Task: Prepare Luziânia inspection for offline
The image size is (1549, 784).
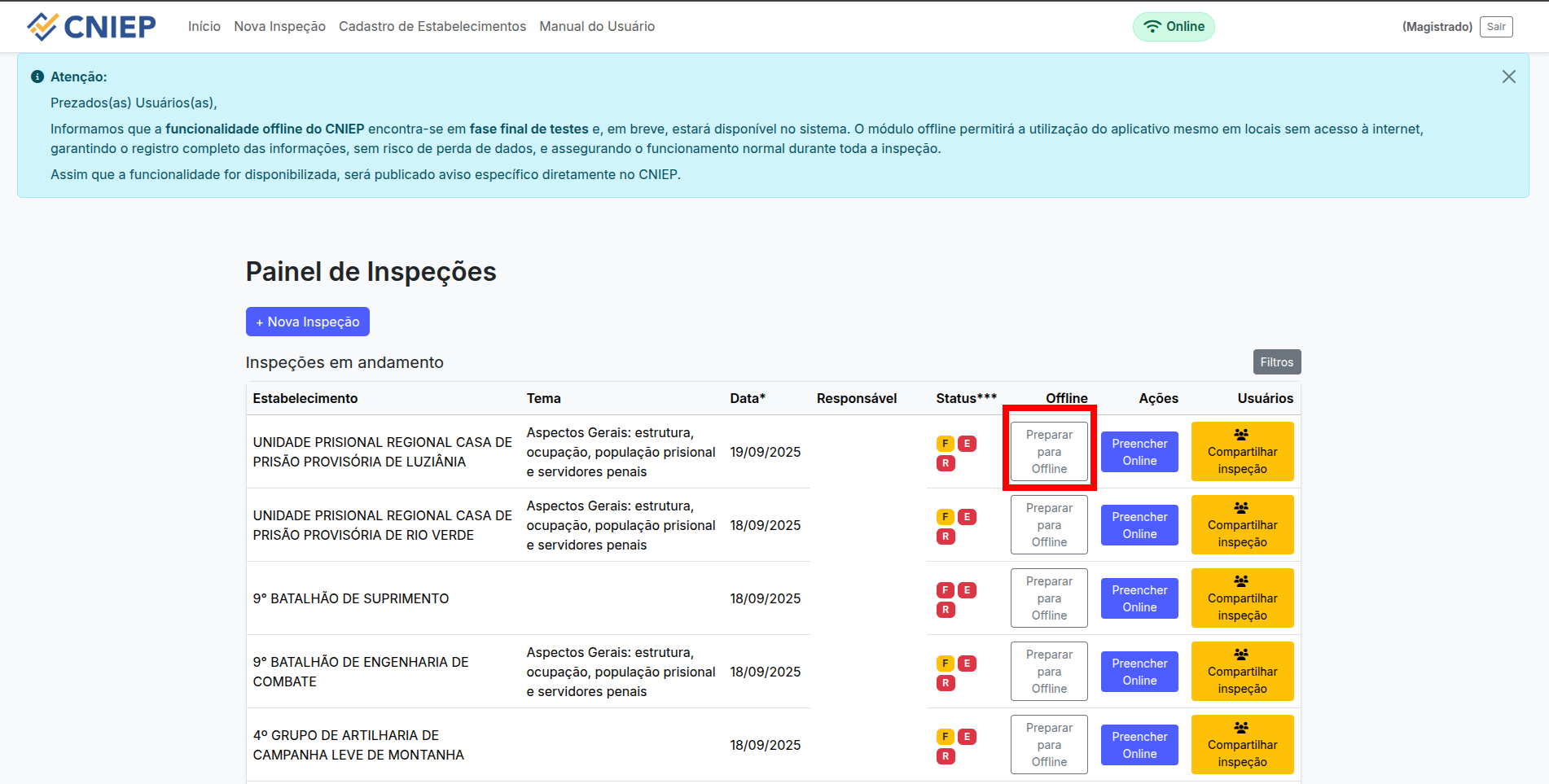Action: (x=1049, y=452)
